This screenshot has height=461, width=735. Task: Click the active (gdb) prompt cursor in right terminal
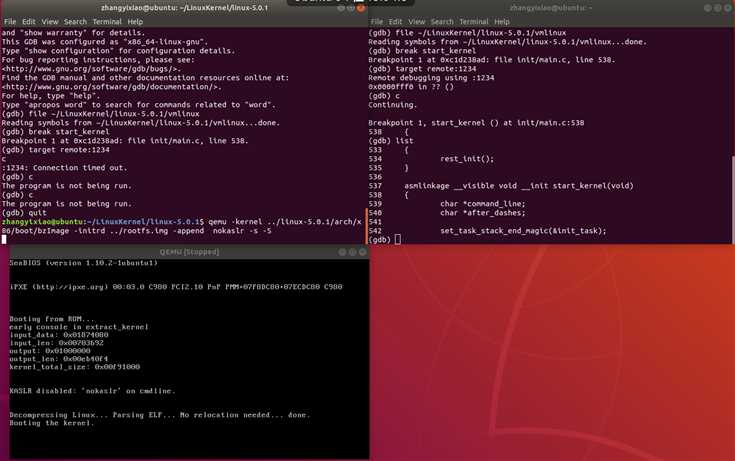398,240
